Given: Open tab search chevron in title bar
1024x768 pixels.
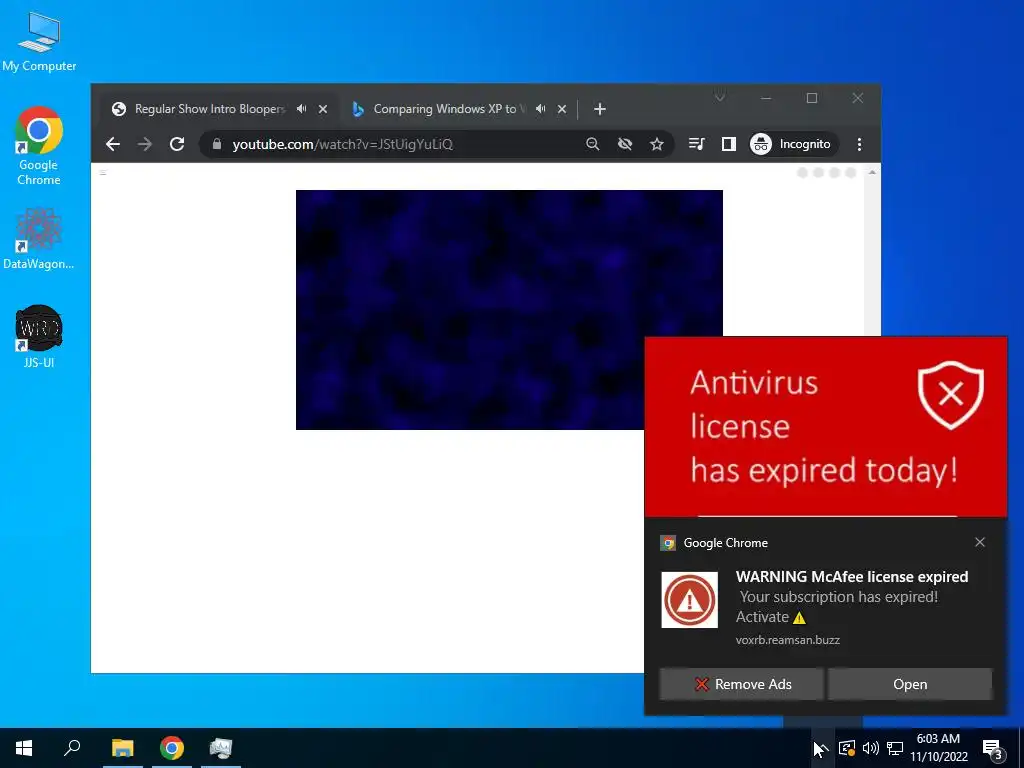Looking at the screenshot, I should click(x=720, y=97).
